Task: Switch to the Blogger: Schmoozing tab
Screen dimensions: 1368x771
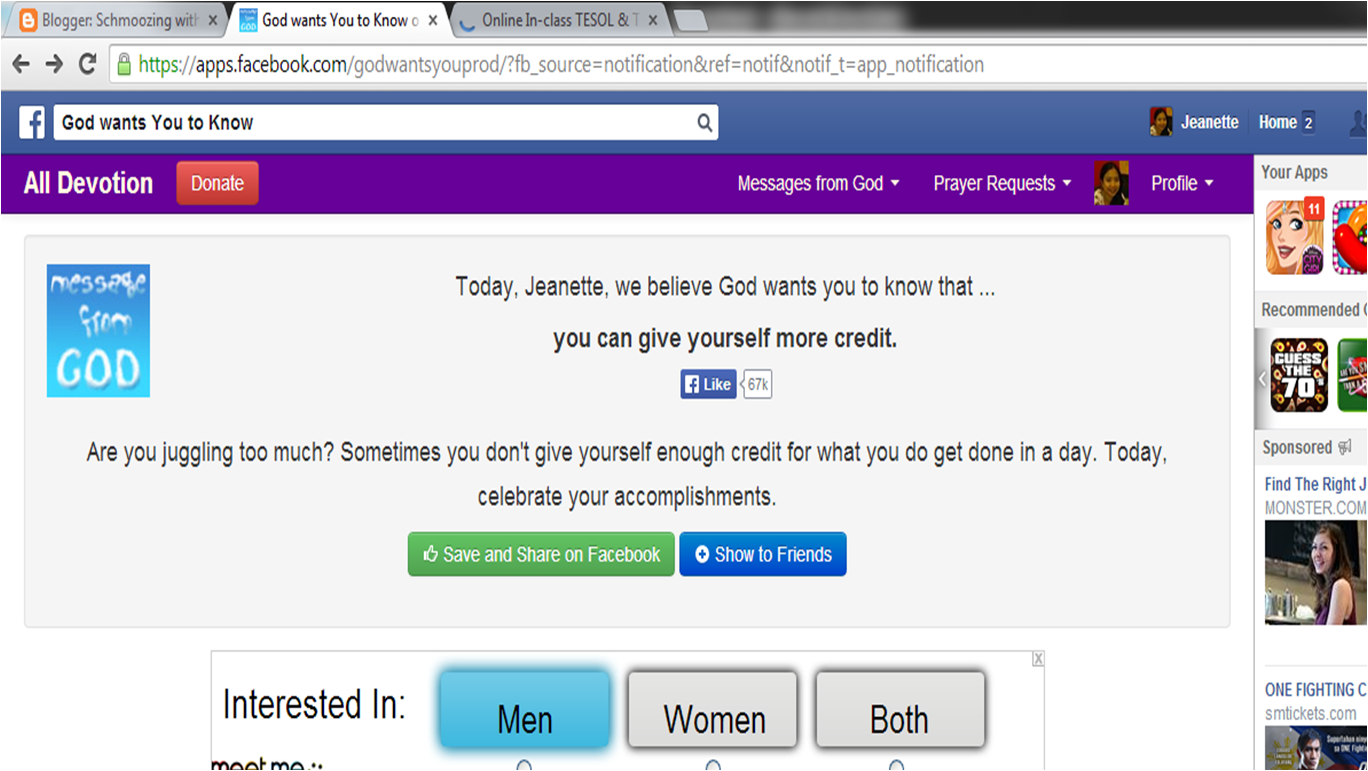Action: pyautogui.click(x=118, y=20)
